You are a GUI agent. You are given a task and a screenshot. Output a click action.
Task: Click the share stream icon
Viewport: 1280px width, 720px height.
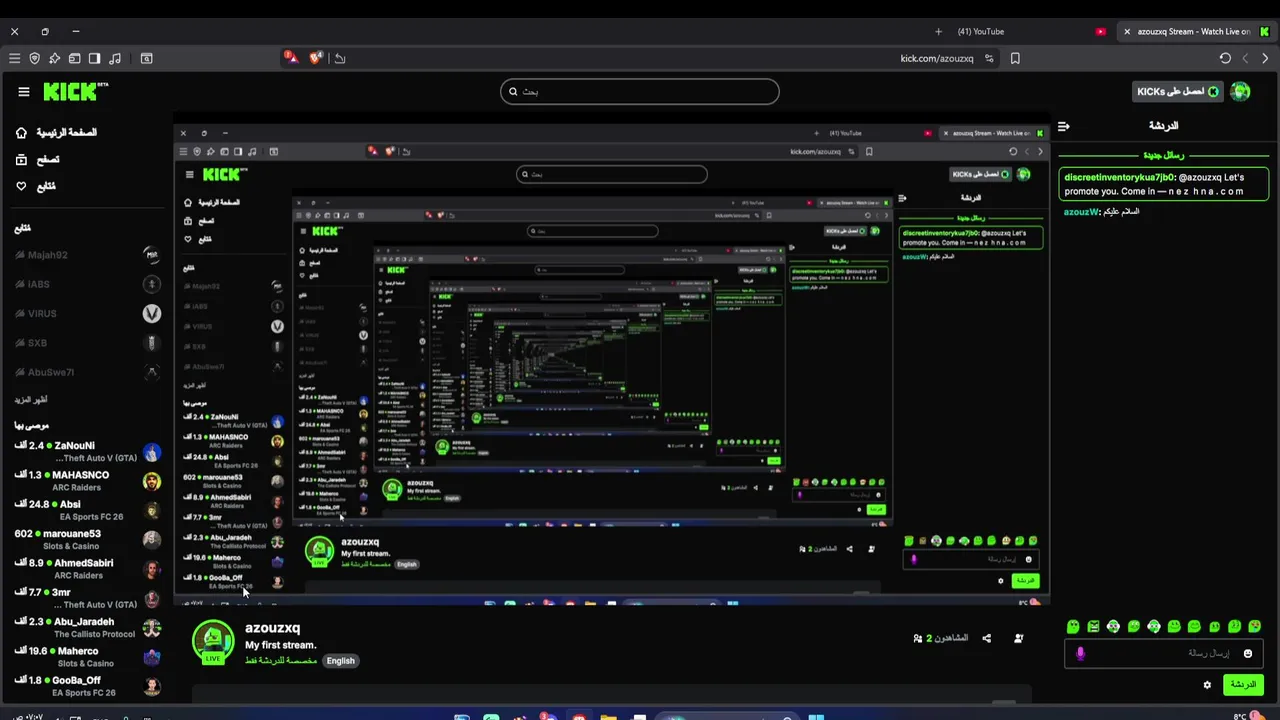tap(987, 638)
